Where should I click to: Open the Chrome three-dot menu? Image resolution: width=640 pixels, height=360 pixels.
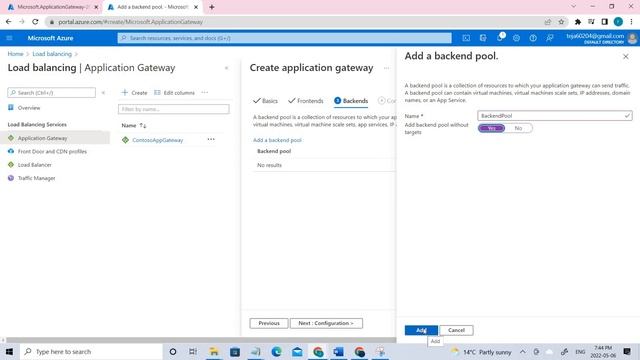pos(632,22)
